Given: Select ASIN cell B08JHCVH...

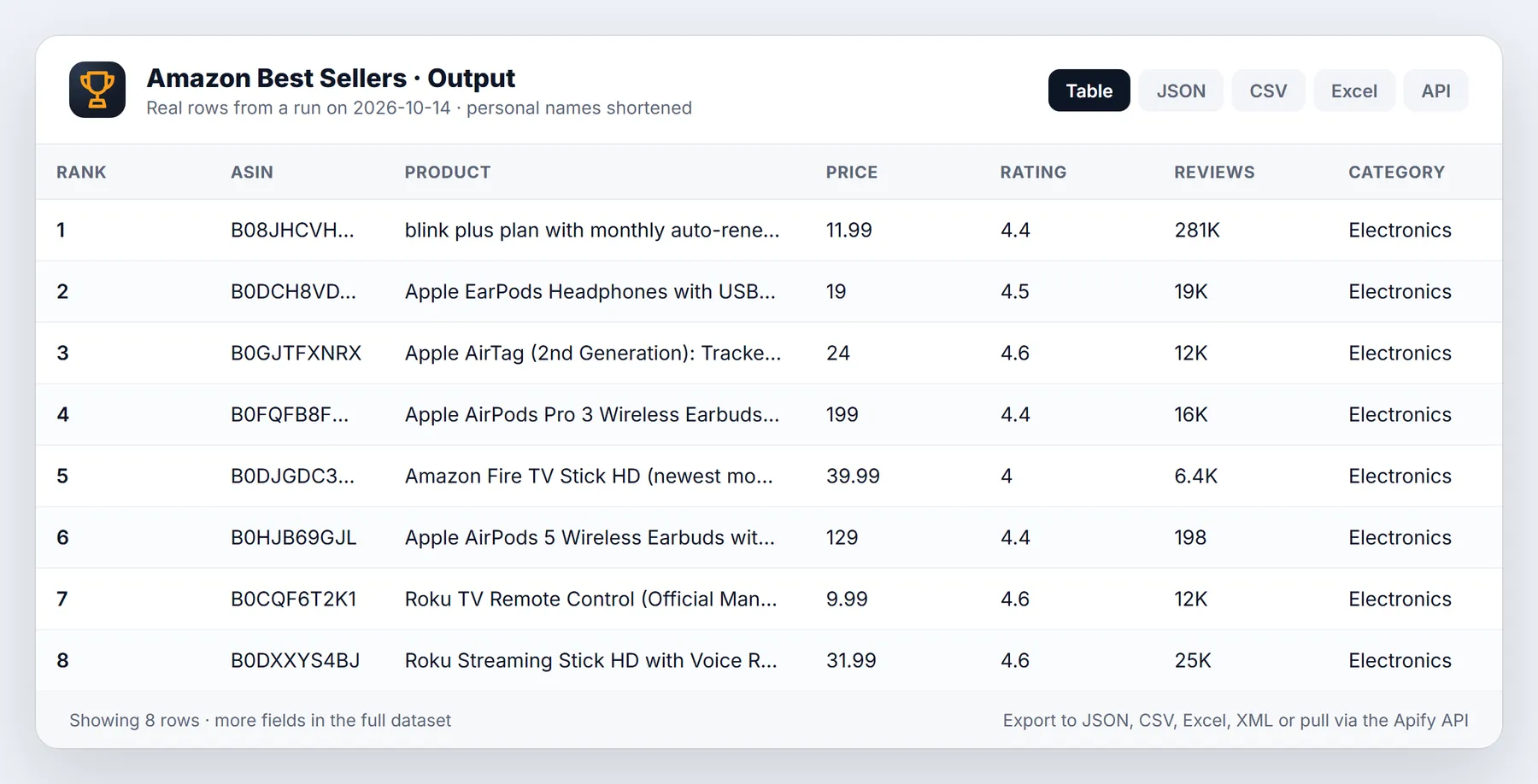Looking at the screenshot, I should point(292,230).
